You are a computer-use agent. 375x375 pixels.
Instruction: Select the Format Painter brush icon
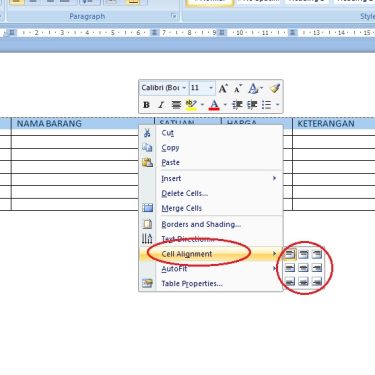pyautogui.click(x=275, y=88)
